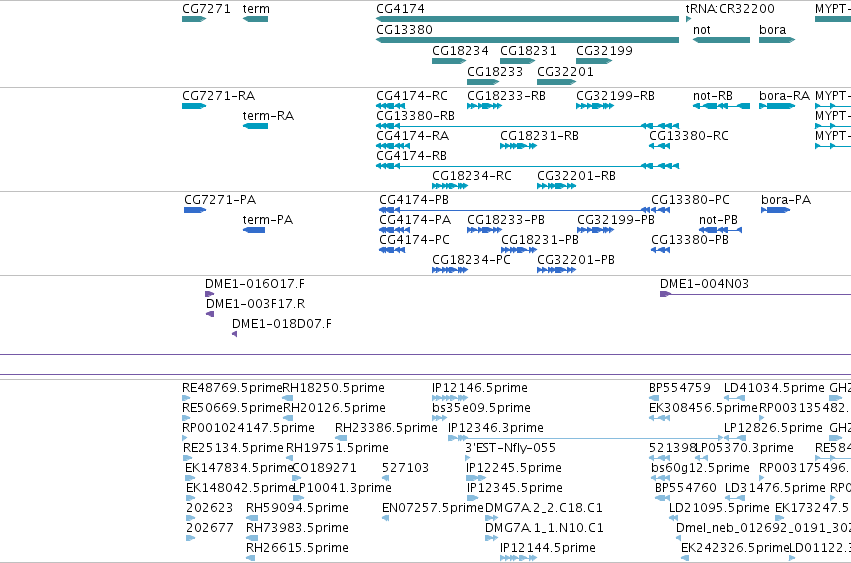The width and height of the screenshot is (851, 563).
Task: Select EST BP554759
Action: 679,388
